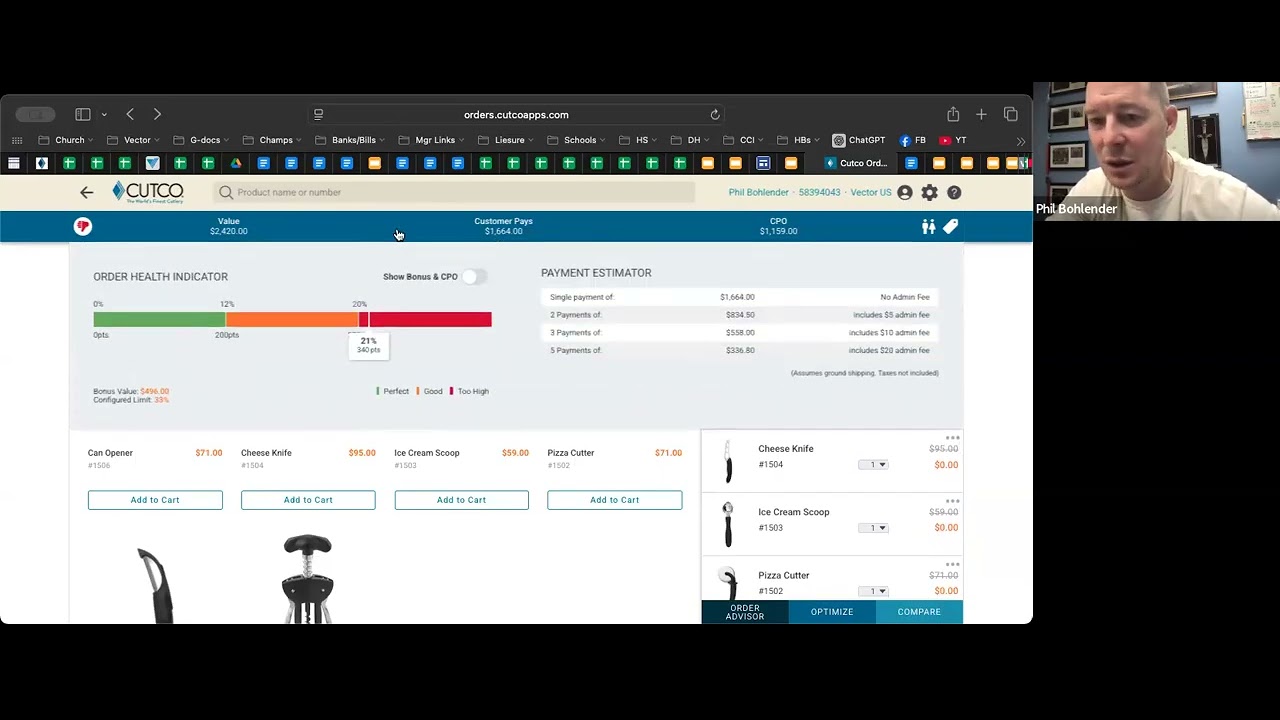Show more bookmarks with the double chevron
This screenshot has width=1280, height=720.
(x=1020, y=141)
